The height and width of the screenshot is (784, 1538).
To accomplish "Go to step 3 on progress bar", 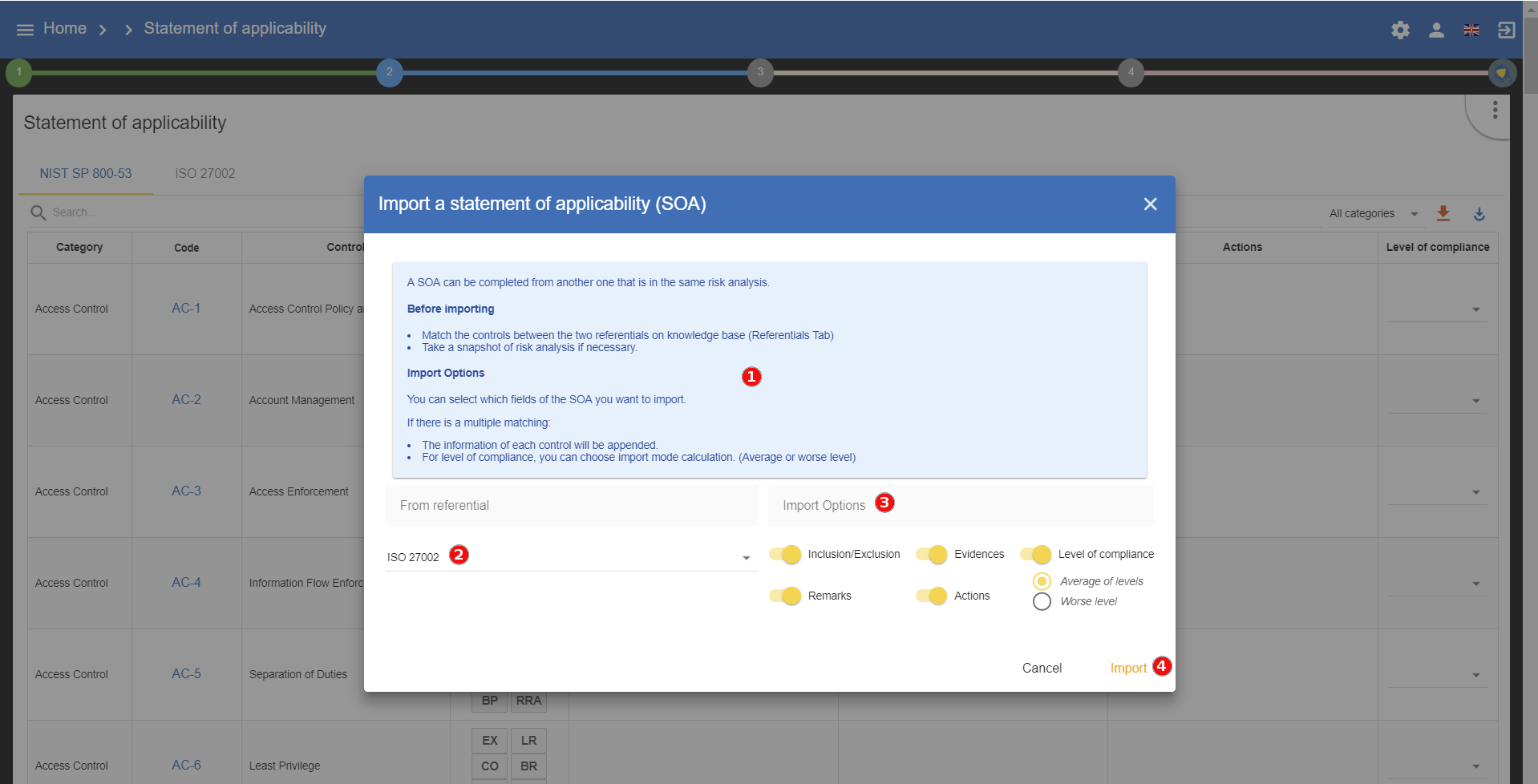I will coord(759,72).
